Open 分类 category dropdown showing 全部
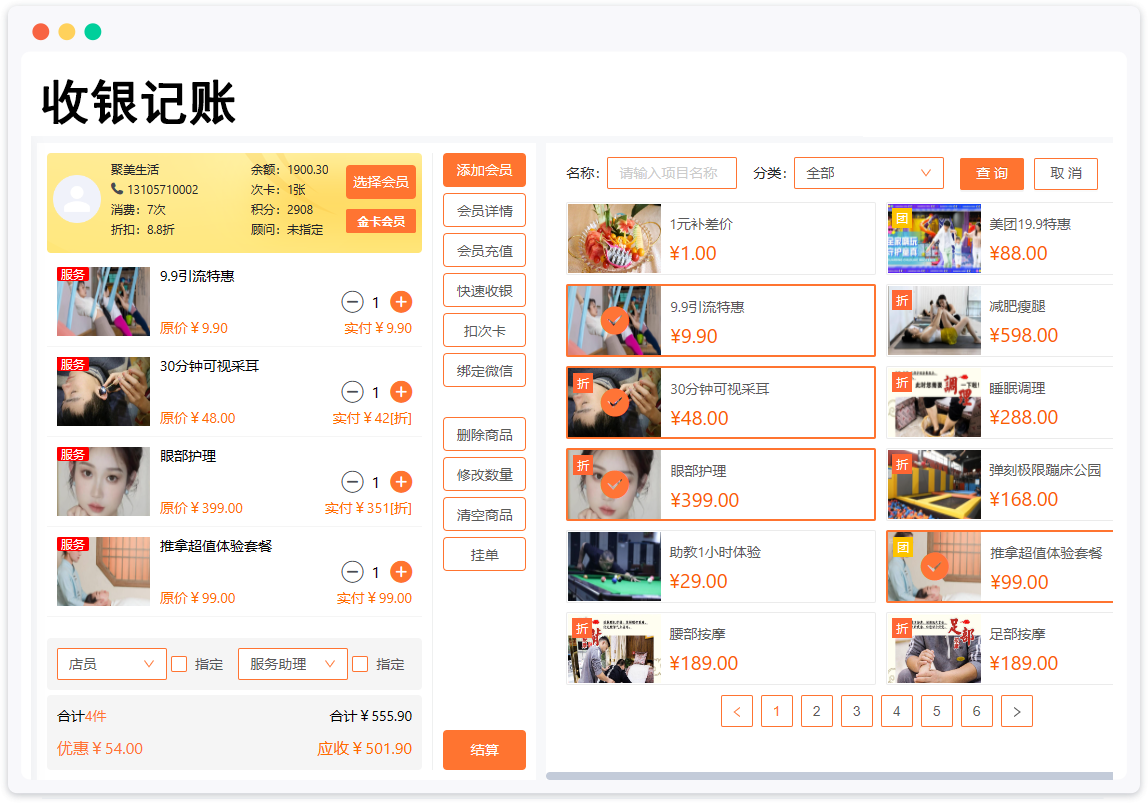This screenshot has height=804, width=1148. tap(868, 173)
